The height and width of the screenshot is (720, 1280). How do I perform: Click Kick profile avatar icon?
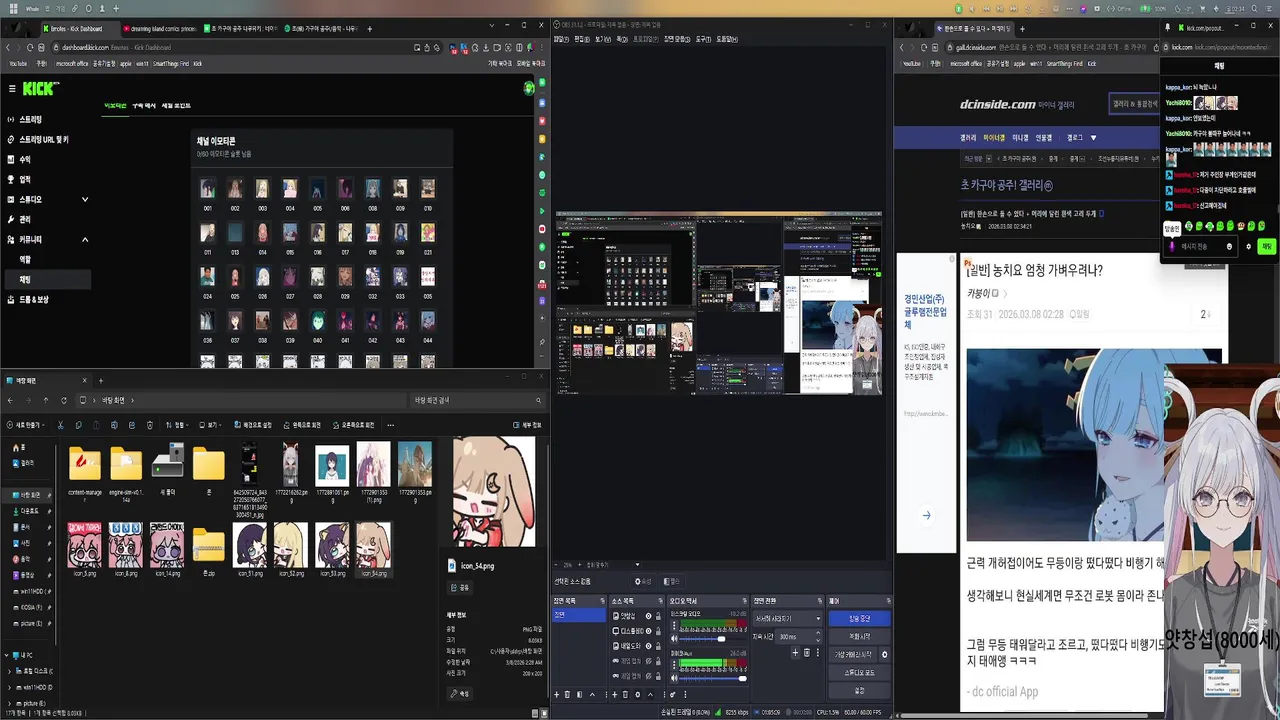coord(529,88)
